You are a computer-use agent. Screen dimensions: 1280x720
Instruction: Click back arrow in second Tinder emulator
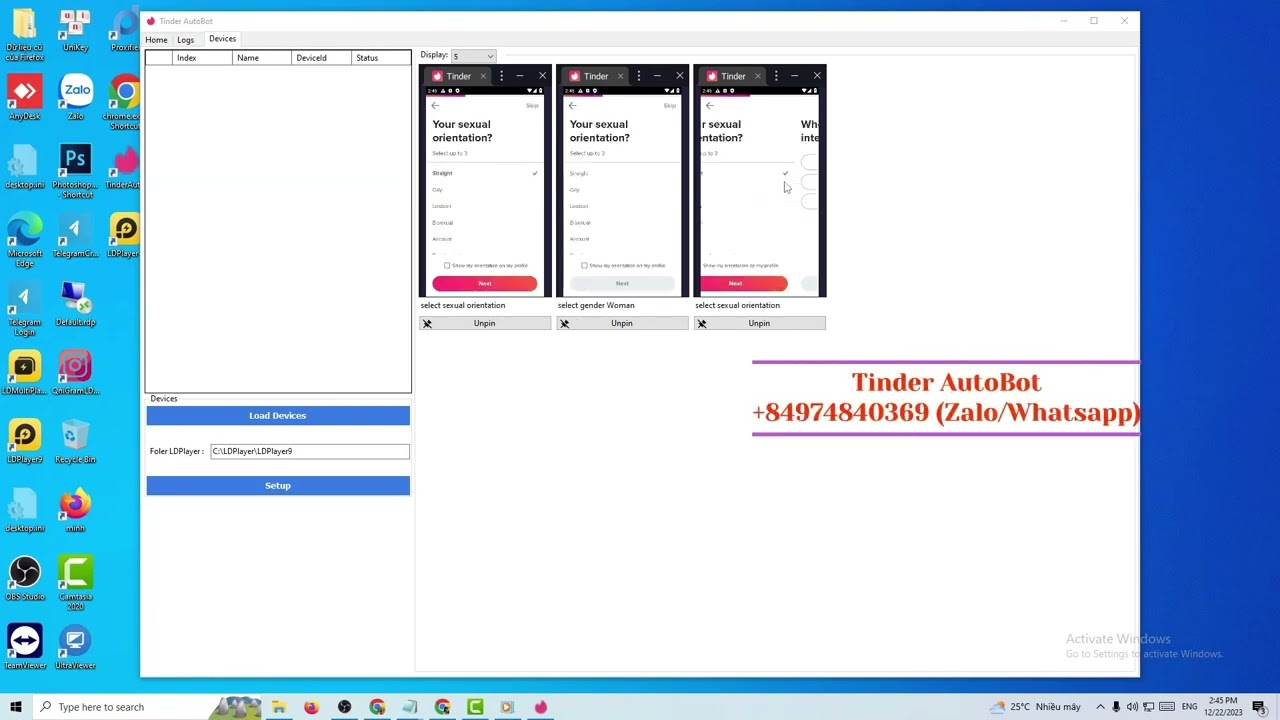click(572, 105)
